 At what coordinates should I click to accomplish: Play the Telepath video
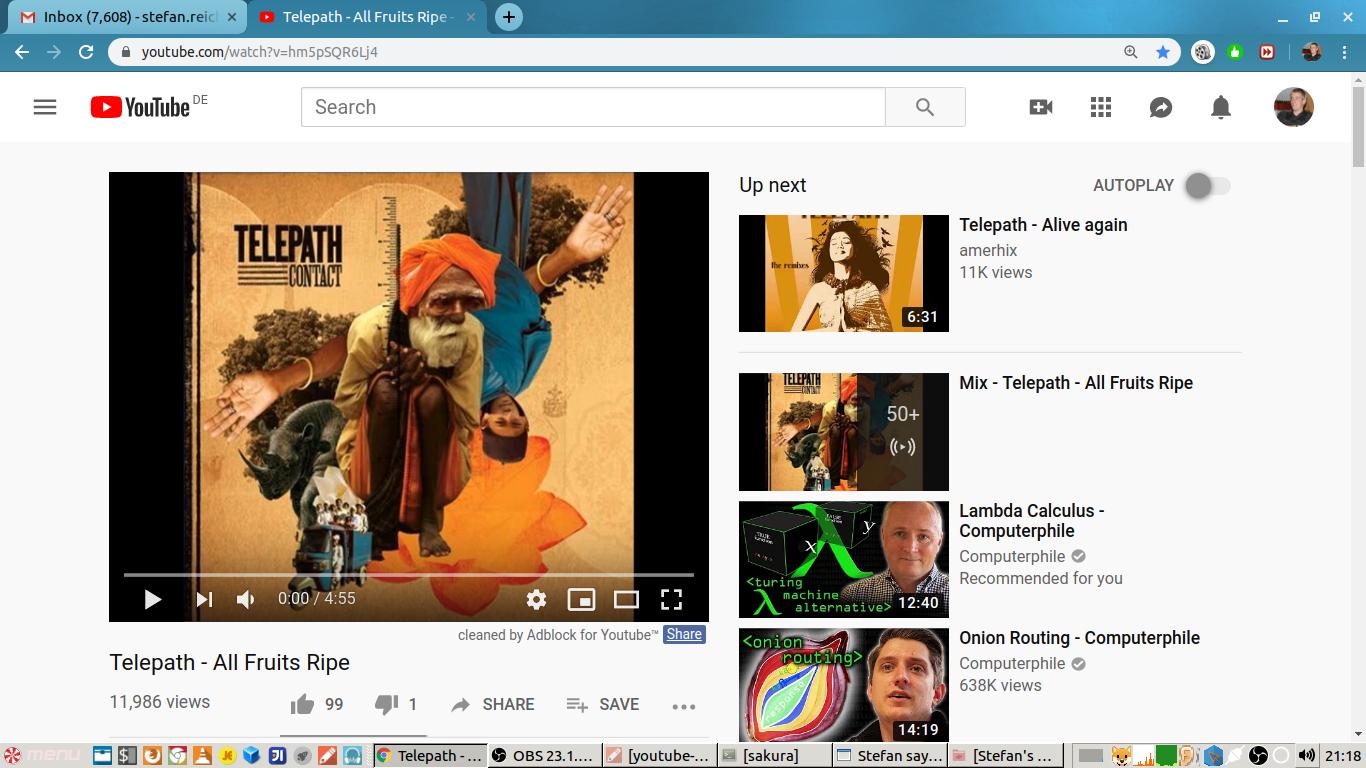(153, 599)
